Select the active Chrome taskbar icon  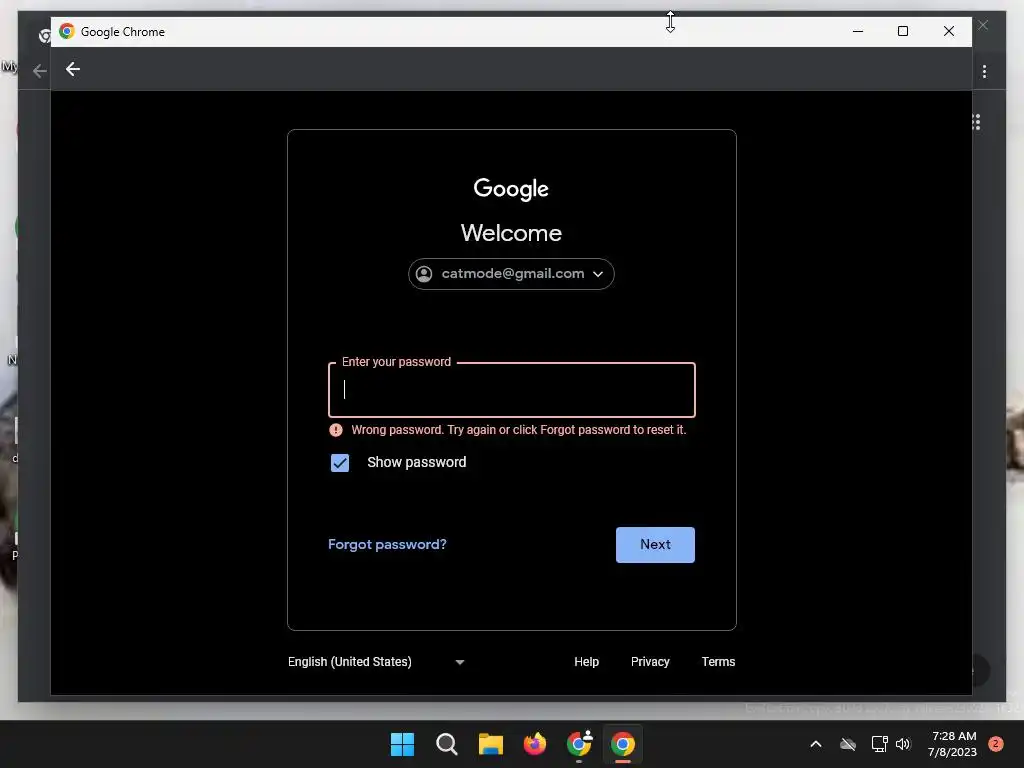623,744
